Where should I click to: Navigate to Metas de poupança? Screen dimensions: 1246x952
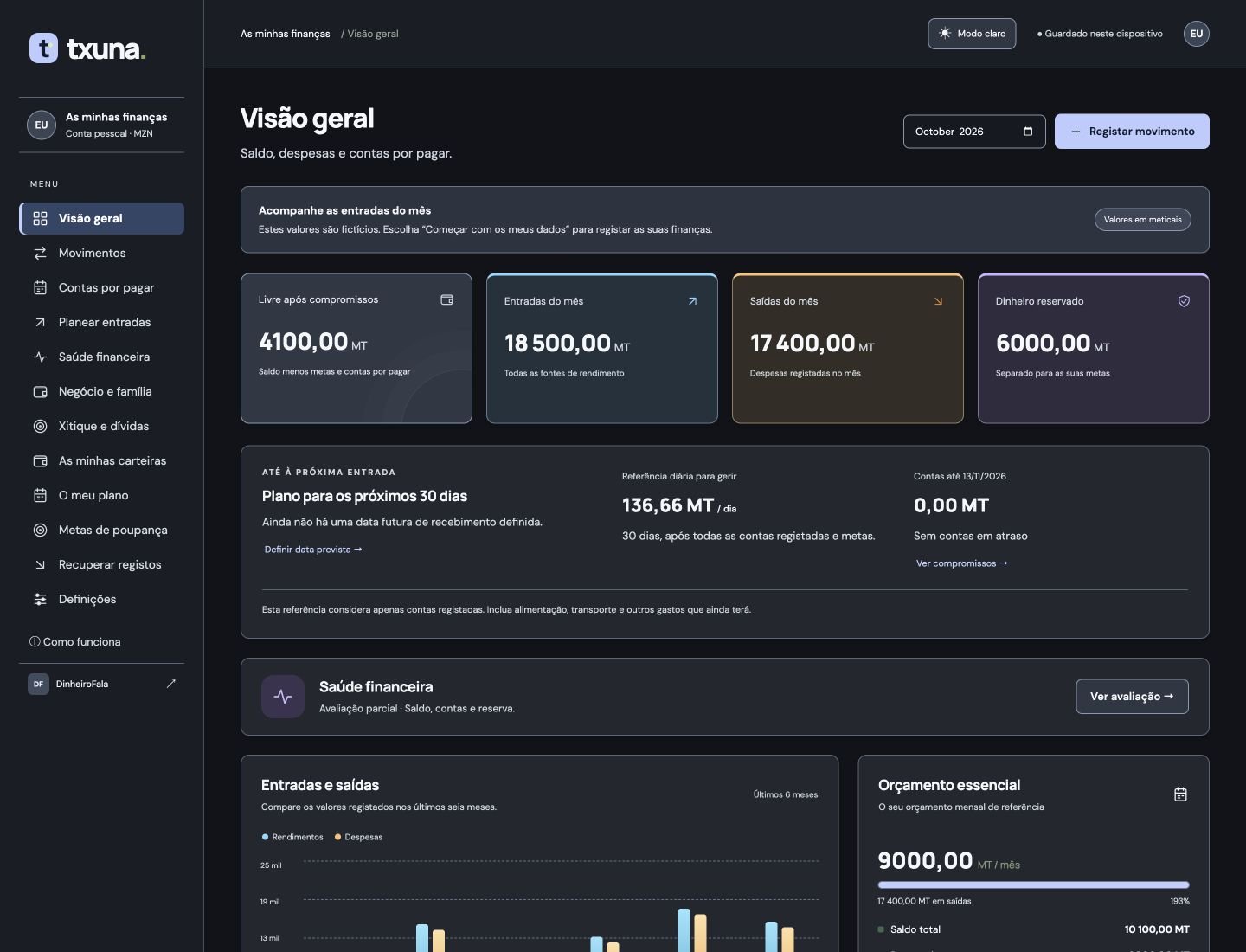(101, 530)
